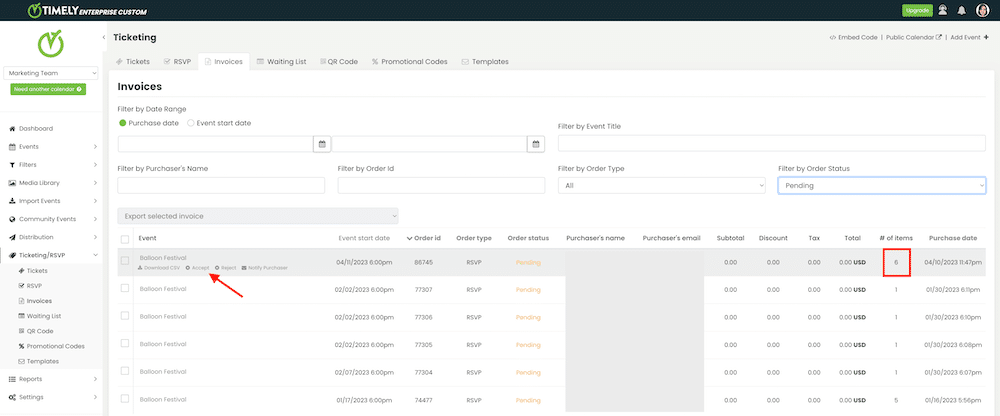Switch to the Waiting List tab

(x=280, y=61)
